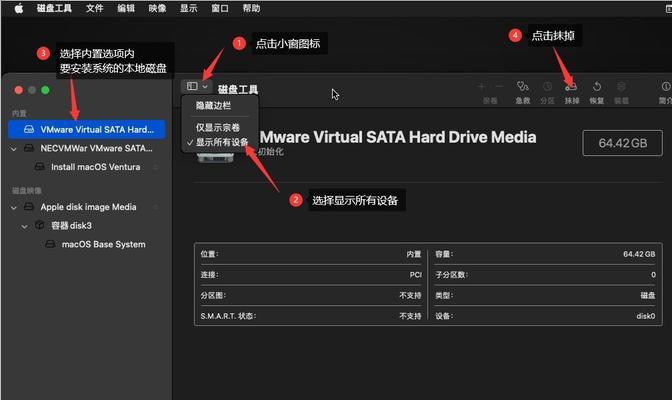Click the 磁盘映像 sidebar section header

coord(27,190)
